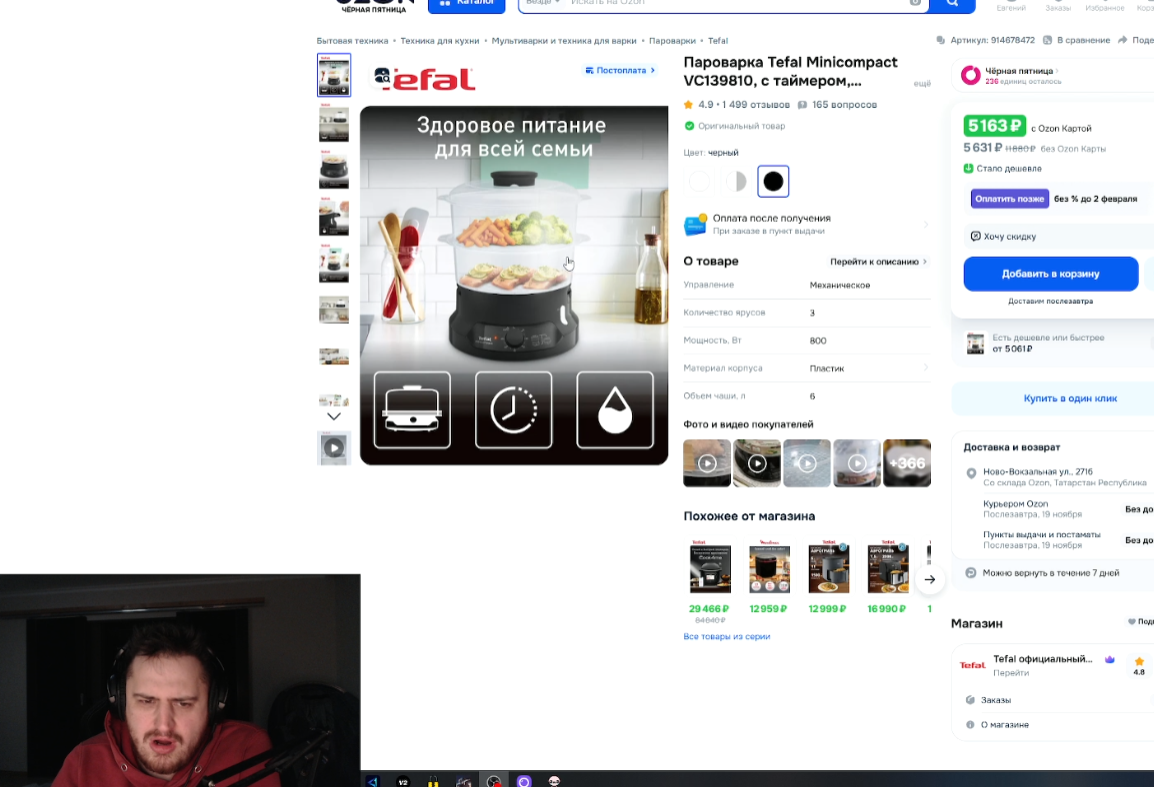Show next similar products with arrow
1154x787 pixels.
point(930,579)
